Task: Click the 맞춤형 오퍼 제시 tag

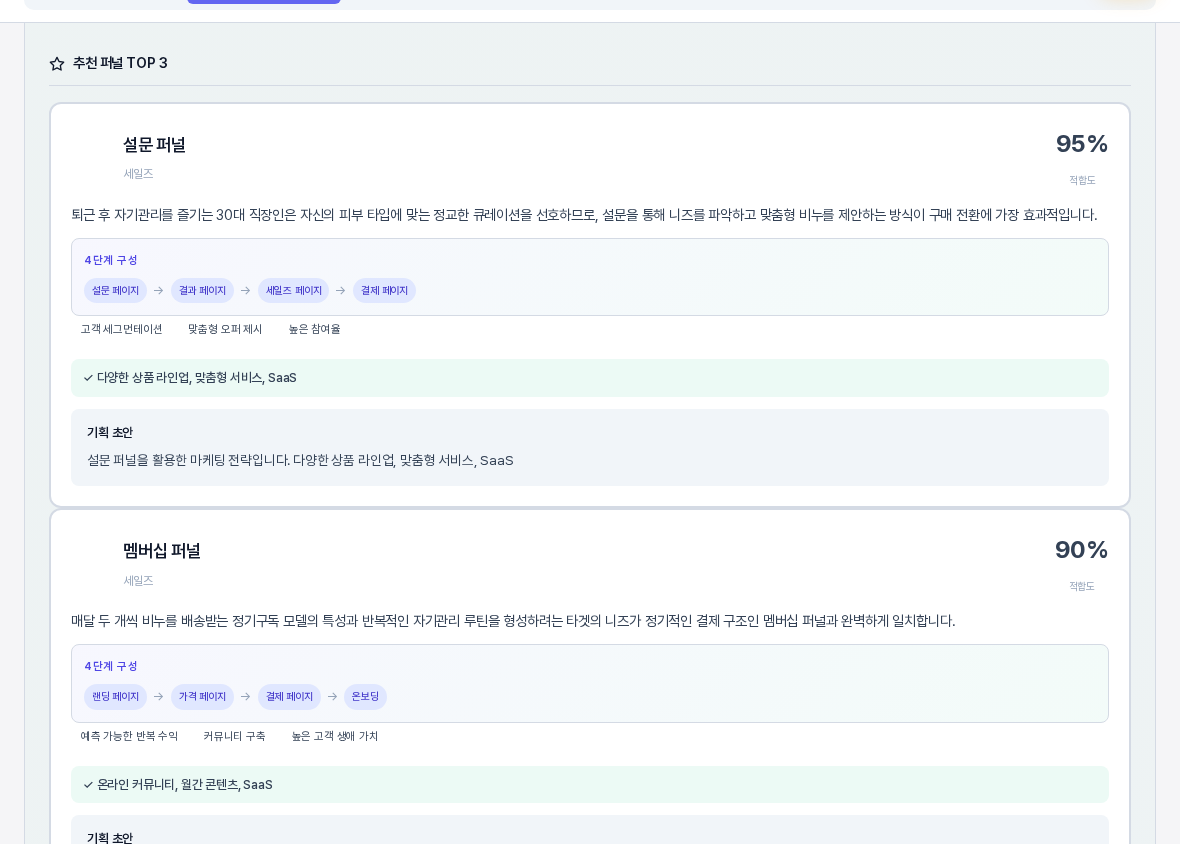Action: pos(225,329)
